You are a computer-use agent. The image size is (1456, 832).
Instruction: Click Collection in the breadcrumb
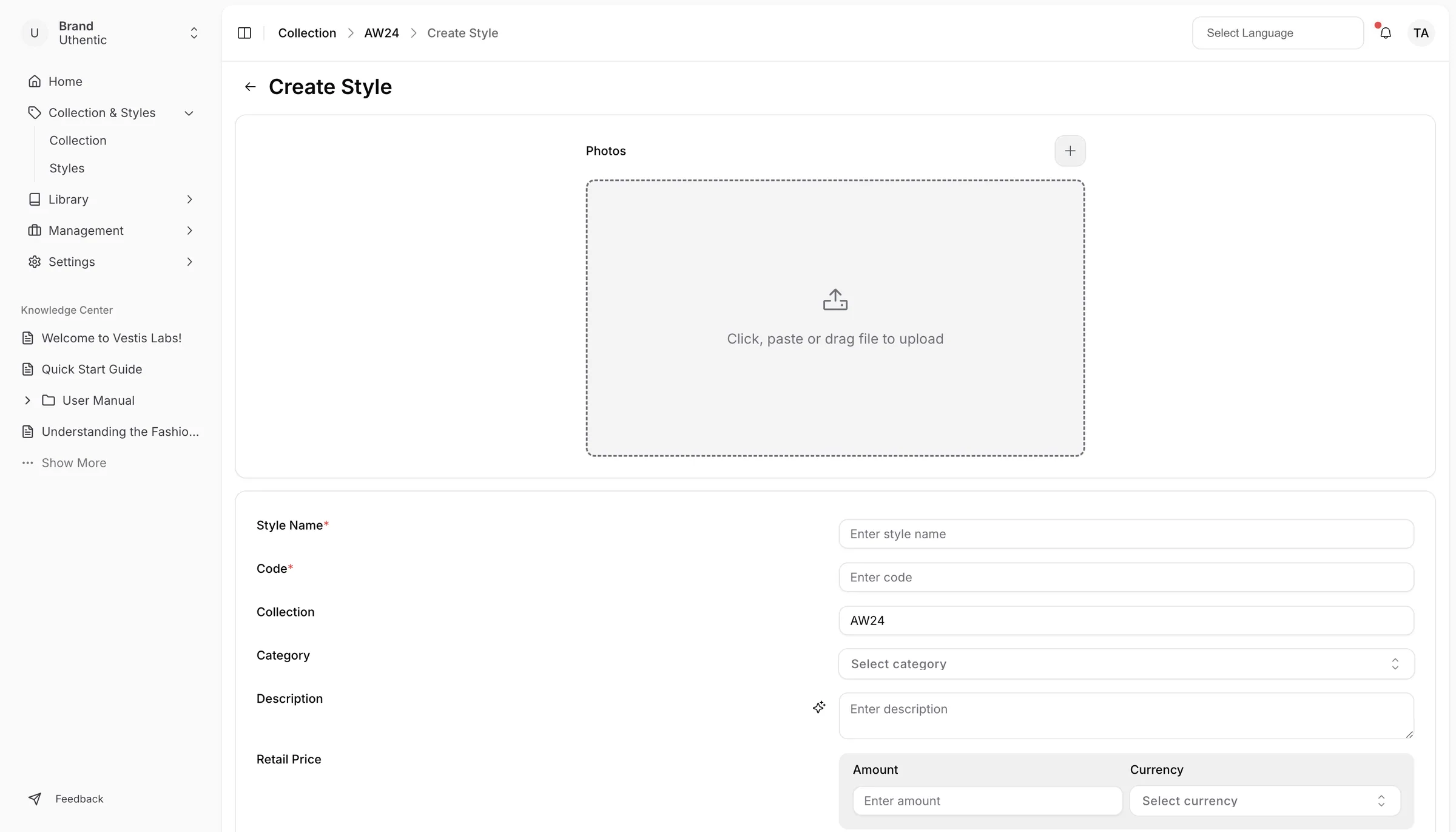307,33
